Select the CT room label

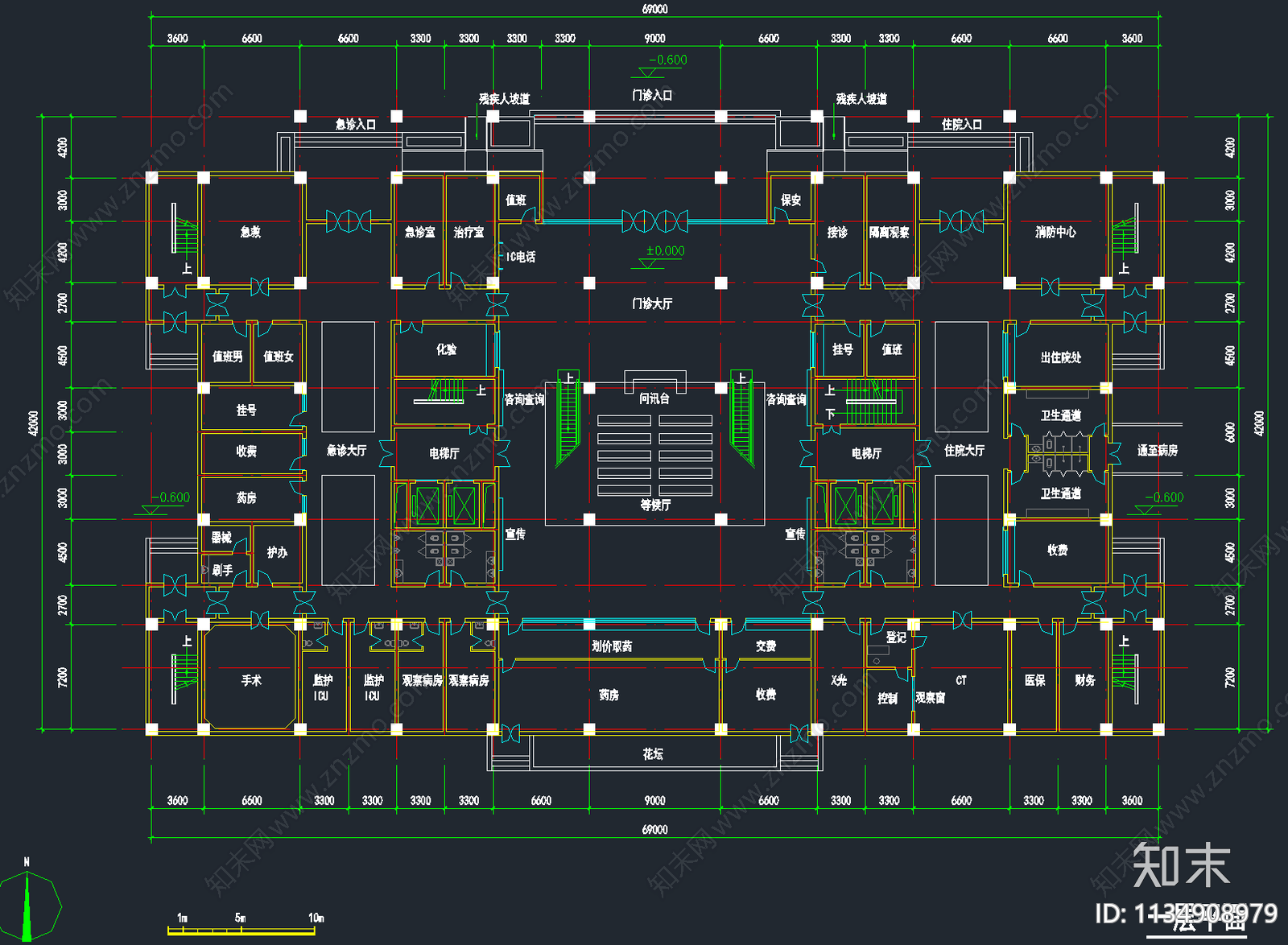click(x=961, y=680)
